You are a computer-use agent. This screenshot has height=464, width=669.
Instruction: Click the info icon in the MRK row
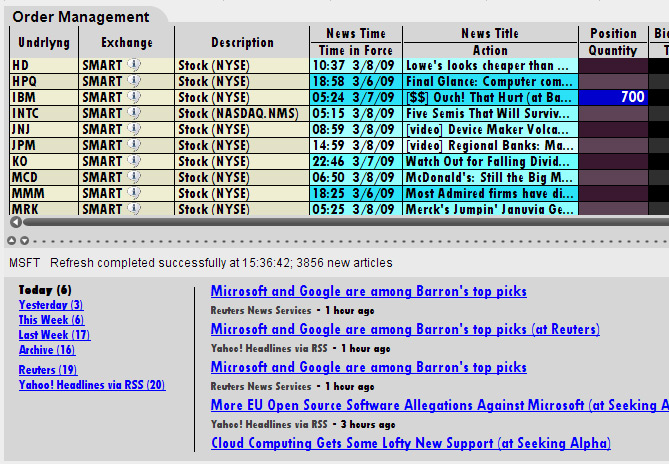[x=134, y=209]
